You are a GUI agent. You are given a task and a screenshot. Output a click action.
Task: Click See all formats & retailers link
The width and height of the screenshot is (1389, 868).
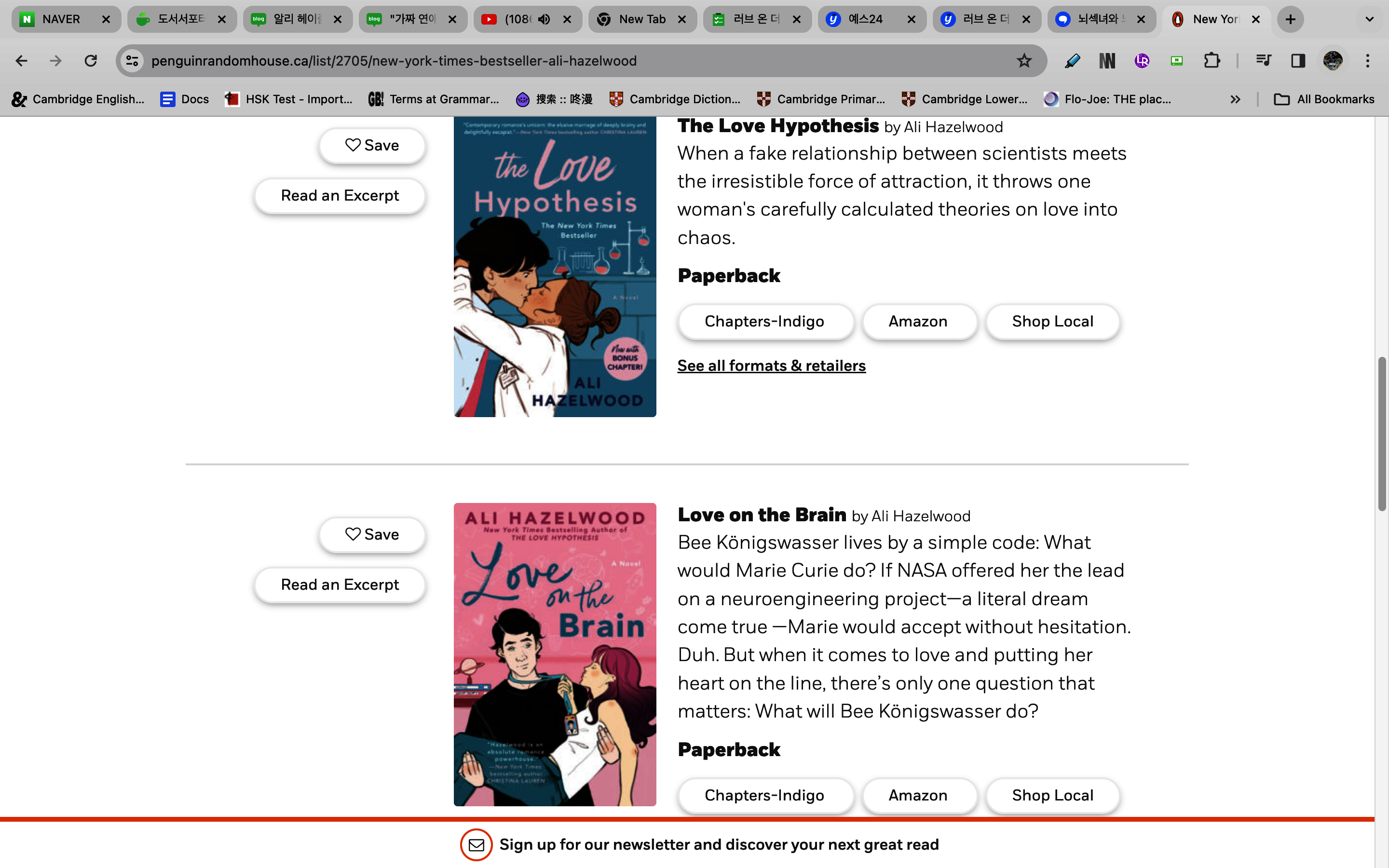(771, 366)
